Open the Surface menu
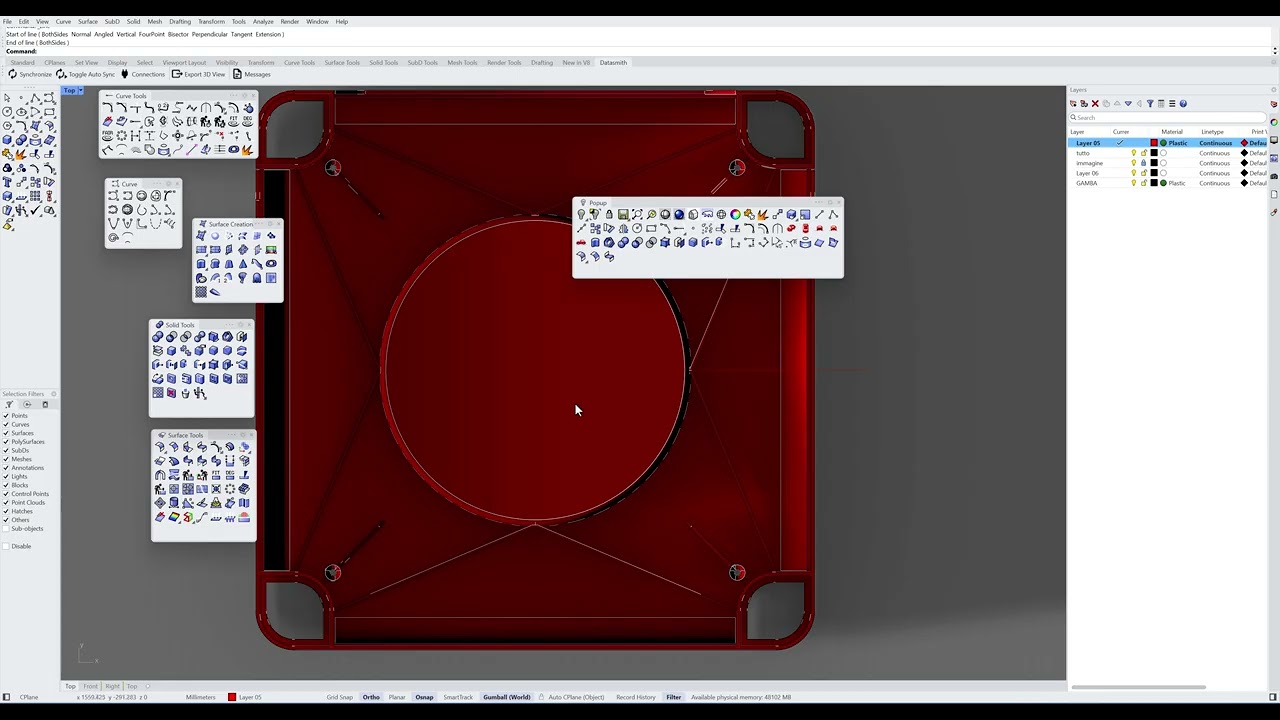 [x=88, y=21]
